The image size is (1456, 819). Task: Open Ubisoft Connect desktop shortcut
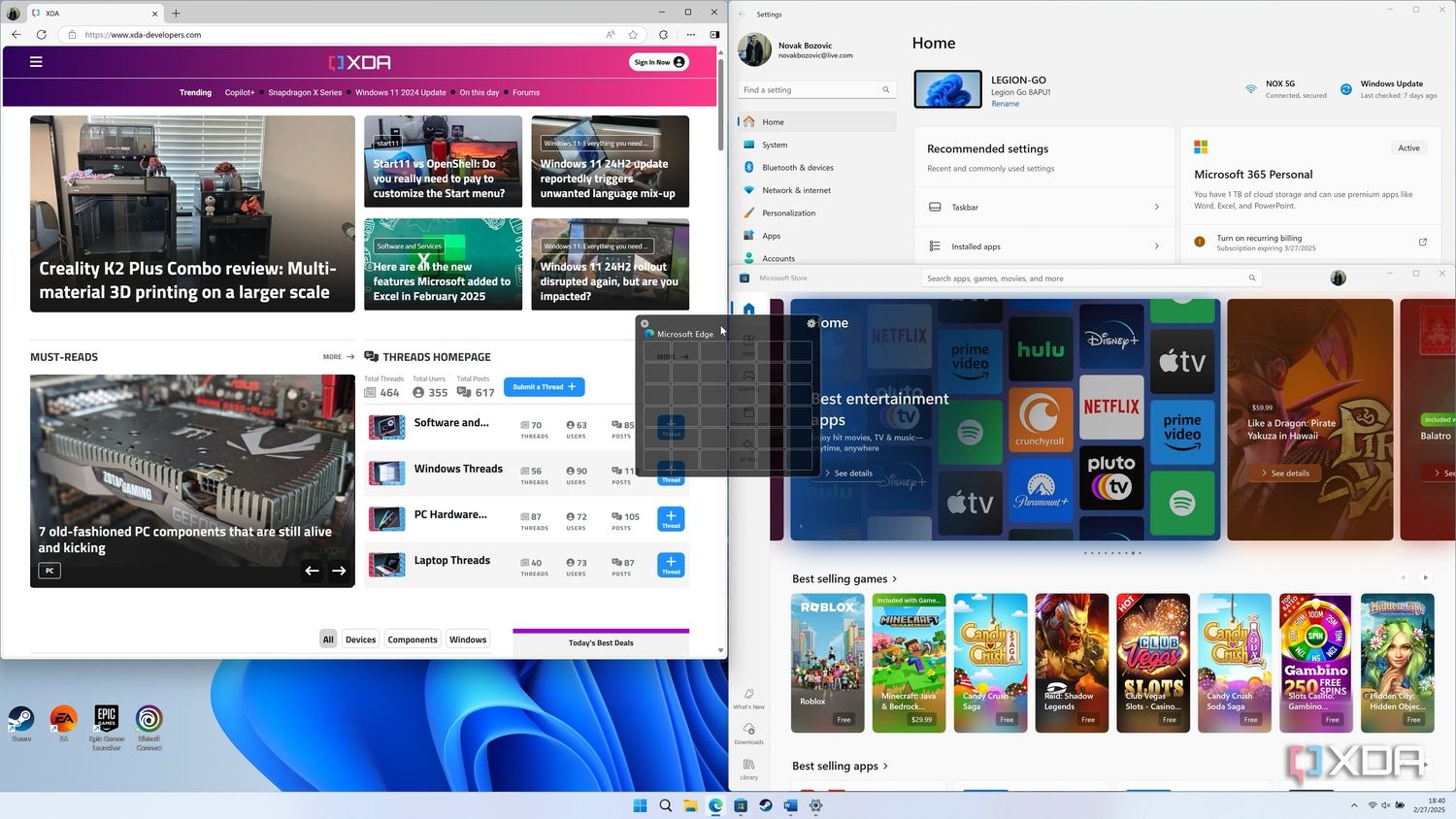coord(149,728)
